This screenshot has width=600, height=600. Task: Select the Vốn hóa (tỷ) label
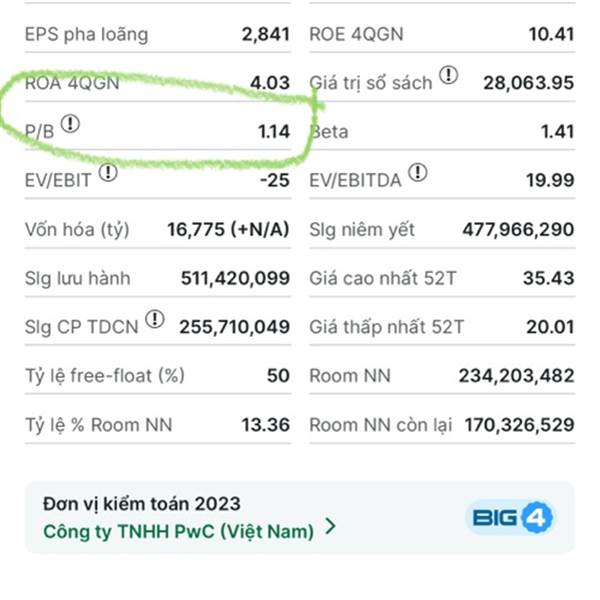[77, 230]
